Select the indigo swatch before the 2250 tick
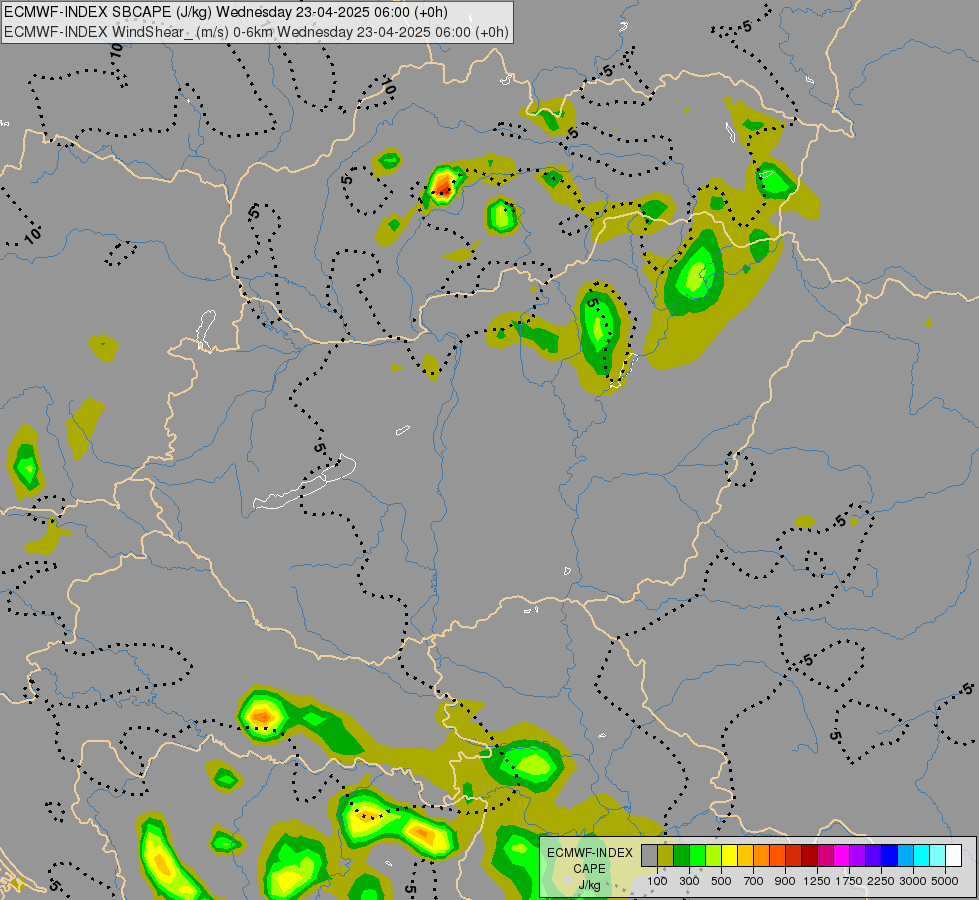The height and width of the screenshot is (900, 979). (874, 855)
